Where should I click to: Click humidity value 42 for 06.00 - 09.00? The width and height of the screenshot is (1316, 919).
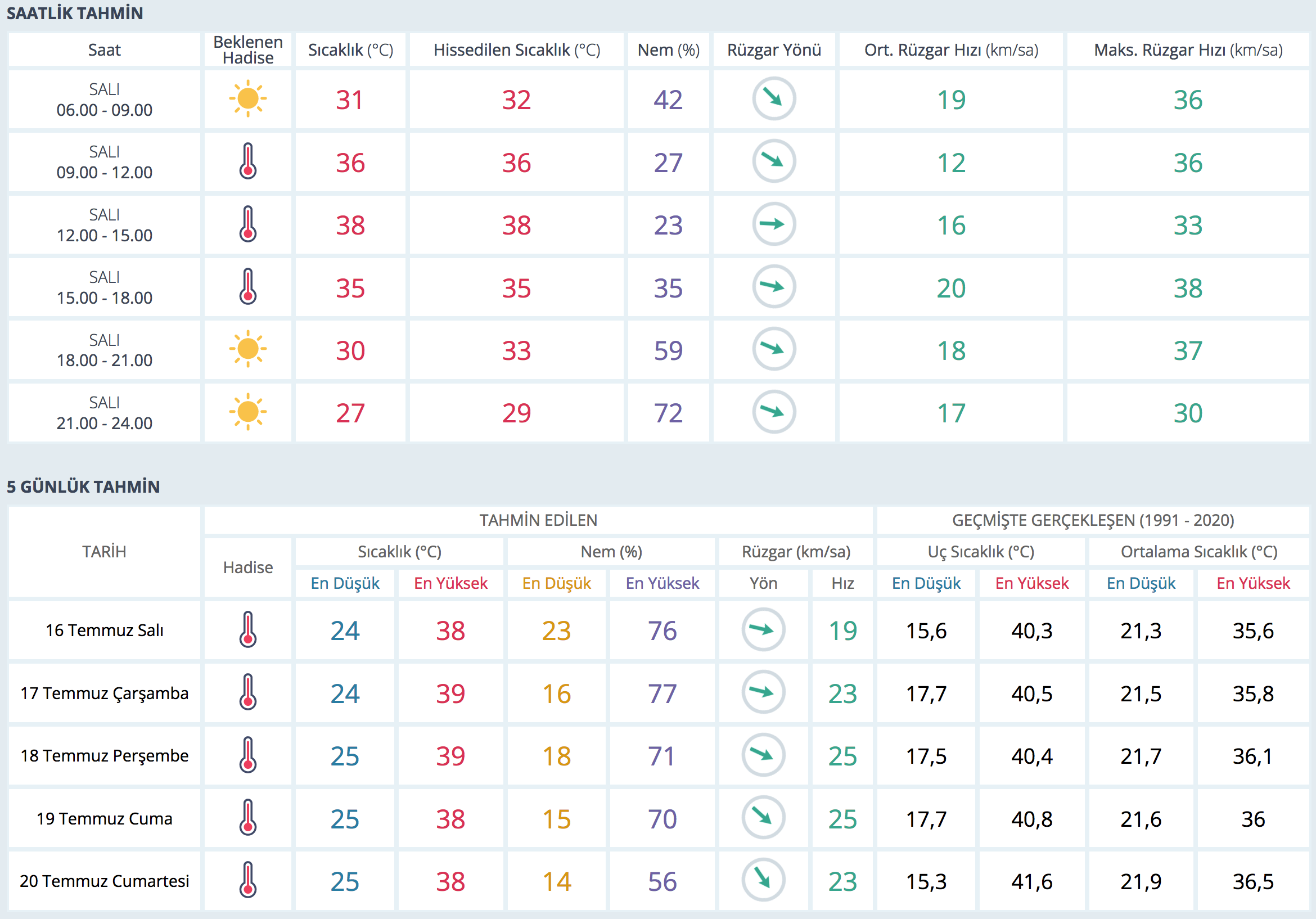tap(668, 100)
